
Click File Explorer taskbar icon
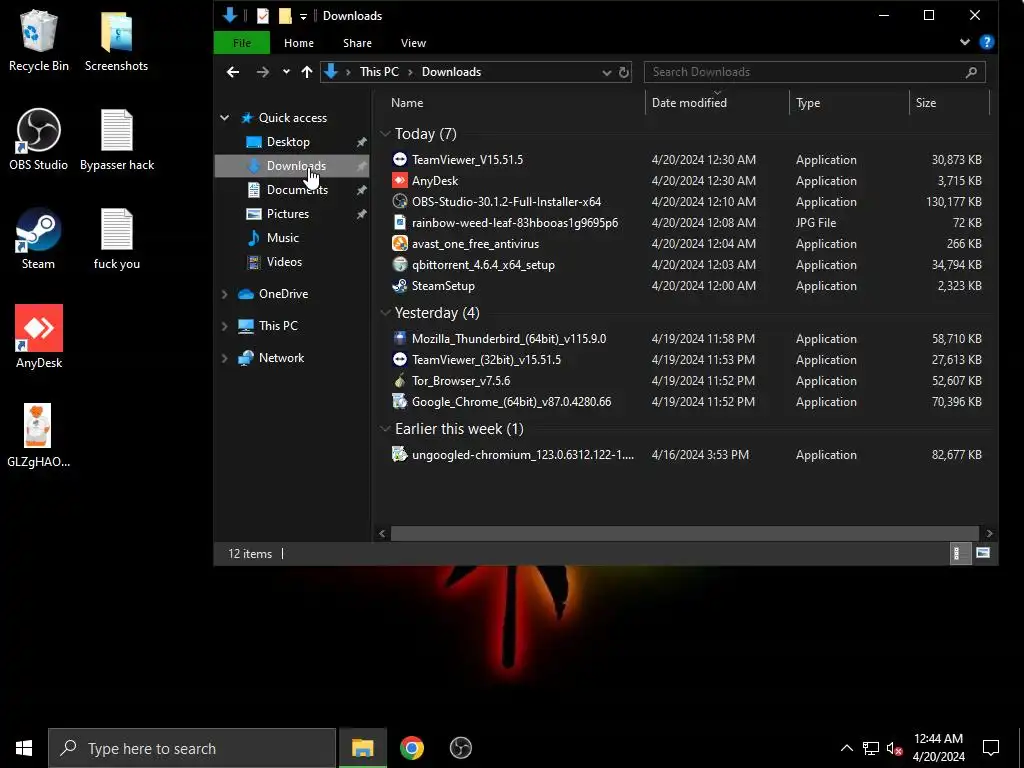pyautogui.click(x=362, y=748)
